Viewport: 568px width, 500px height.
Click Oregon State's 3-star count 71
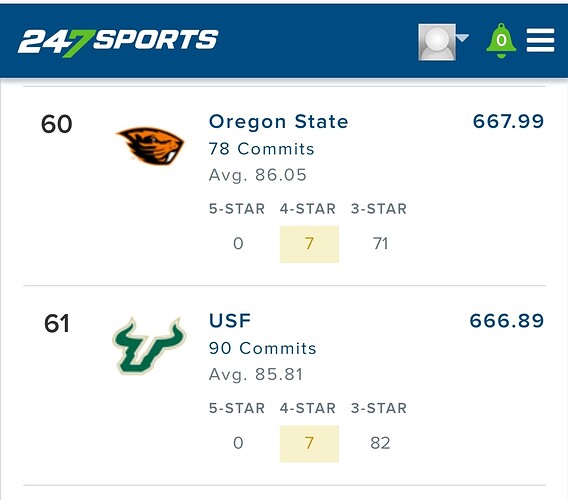[380, 243]
